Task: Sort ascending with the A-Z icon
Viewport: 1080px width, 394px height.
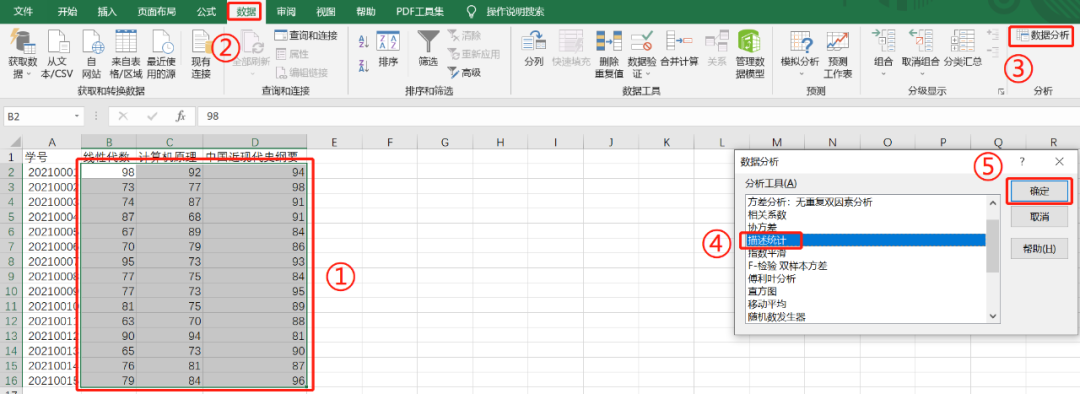Action: tap(364, 42)
